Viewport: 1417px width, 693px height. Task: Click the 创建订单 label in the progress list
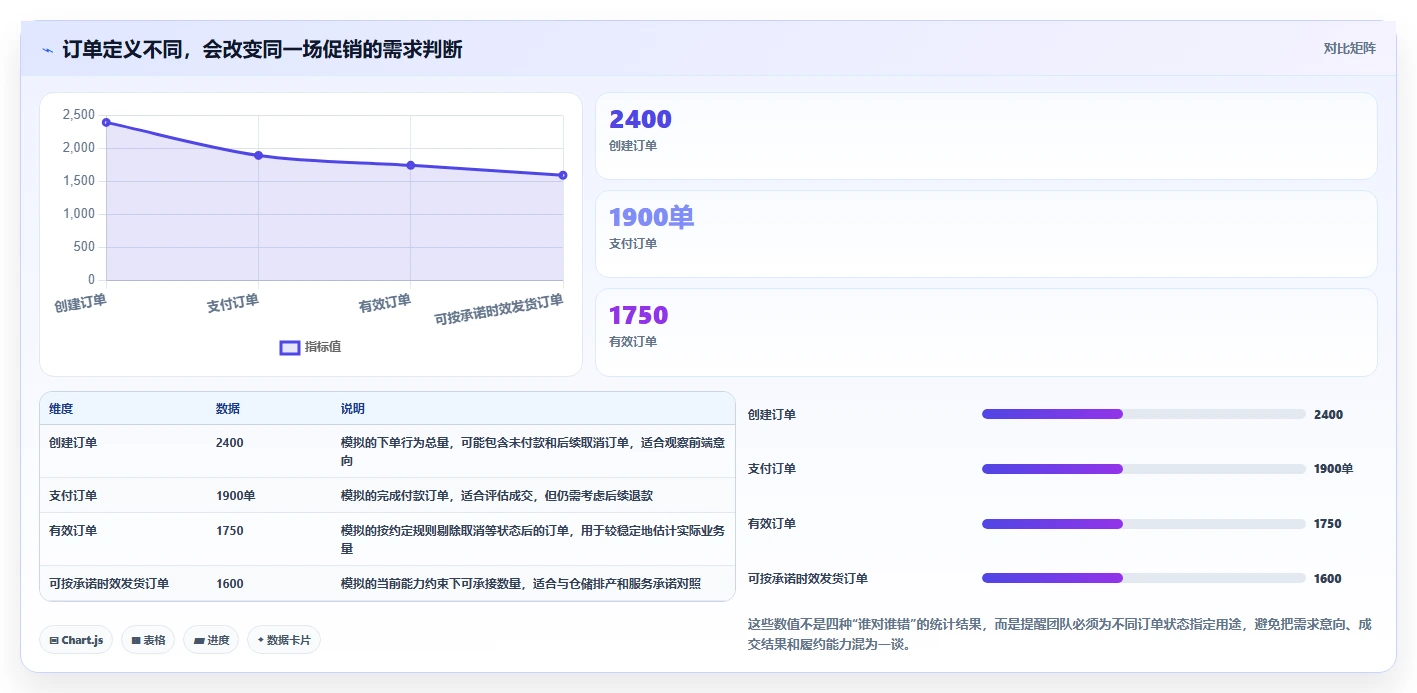[x=772, y=414]
